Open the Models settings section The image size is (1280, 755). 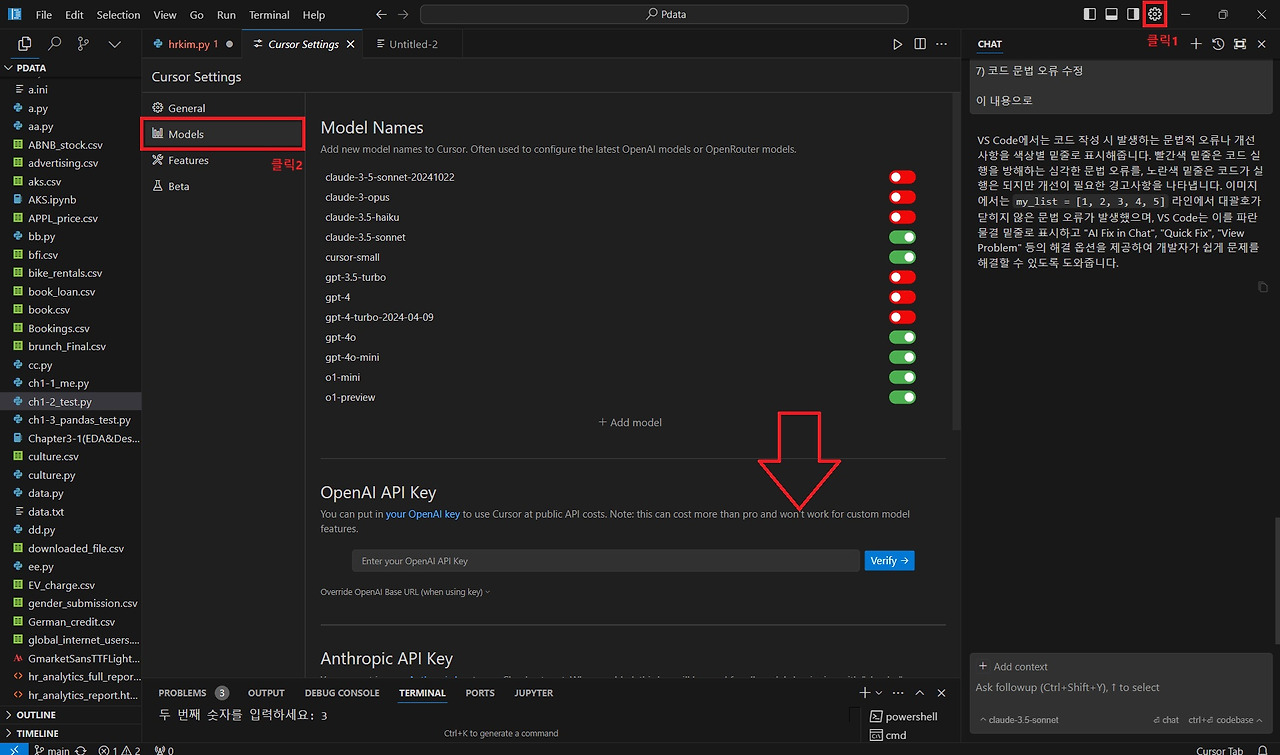223,134
